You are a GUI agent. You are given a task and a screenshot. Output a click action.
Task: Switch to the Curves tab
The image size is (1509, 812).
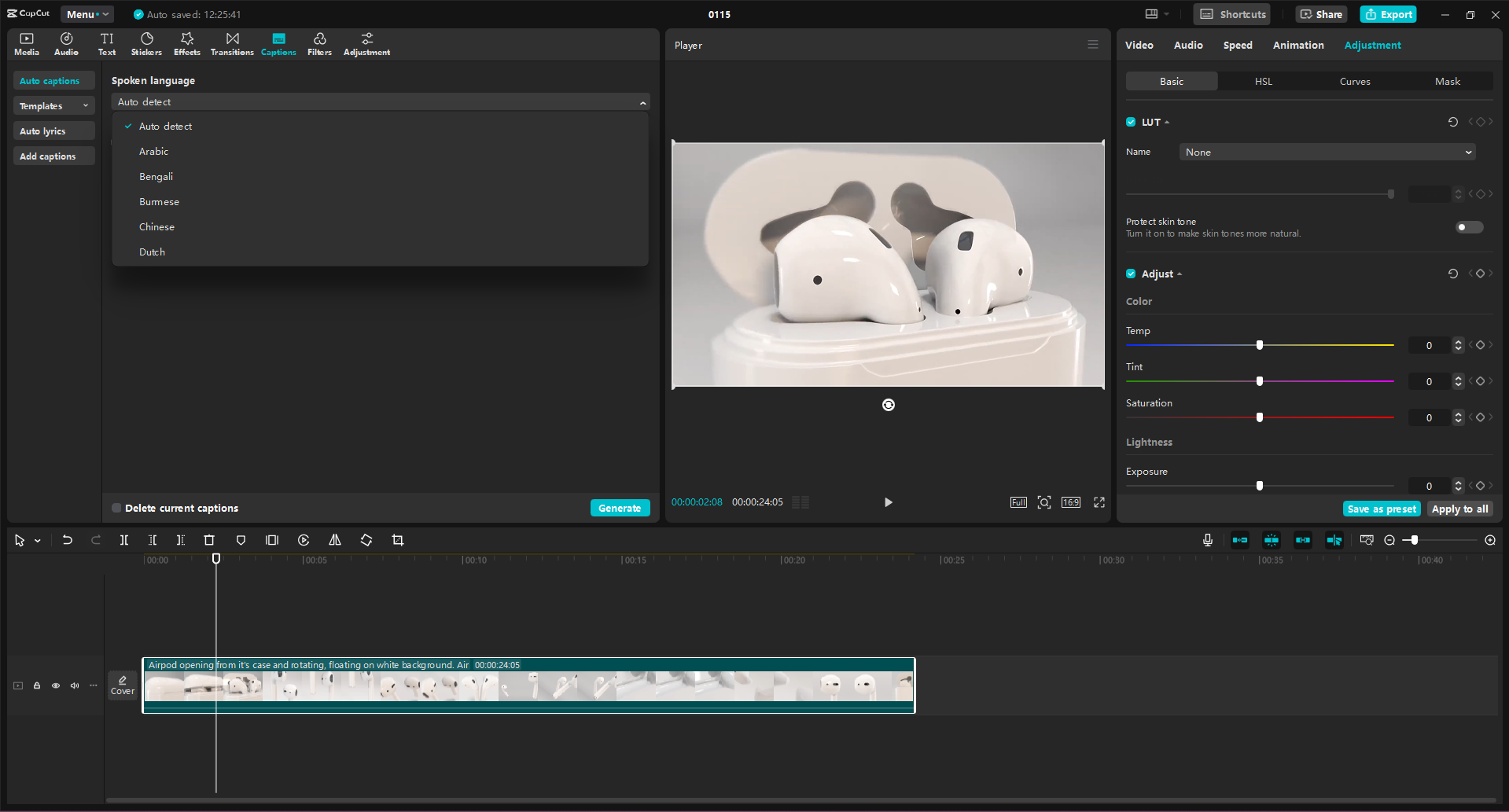(1354, 81)
